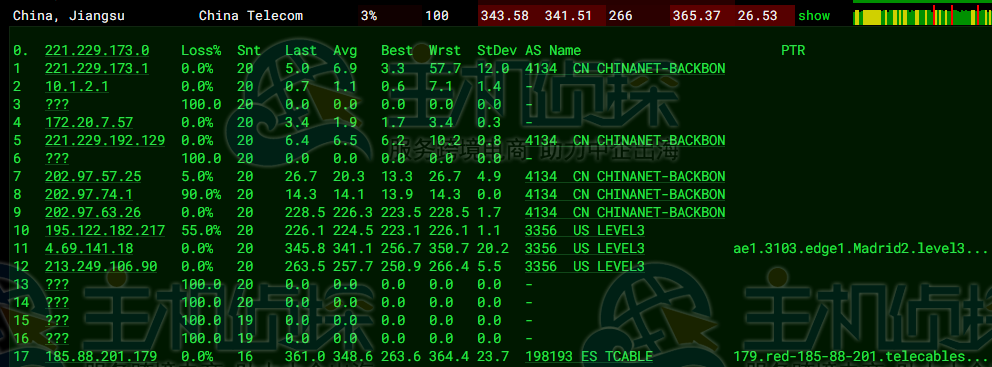The image size is (992, 367).
Task: Open hop 1 IP 221.229.173.1
Action: tap(97, 68)
